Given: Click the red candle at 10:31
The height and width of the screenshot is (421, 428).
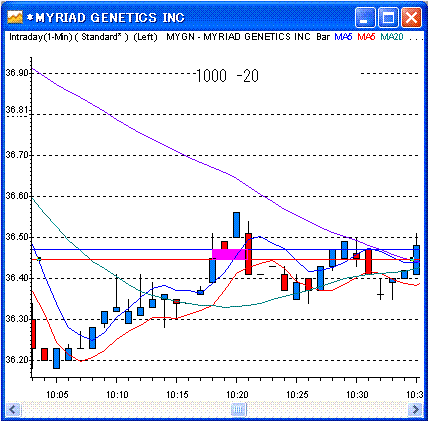Looking at the screenshot, I should point(368,261).
